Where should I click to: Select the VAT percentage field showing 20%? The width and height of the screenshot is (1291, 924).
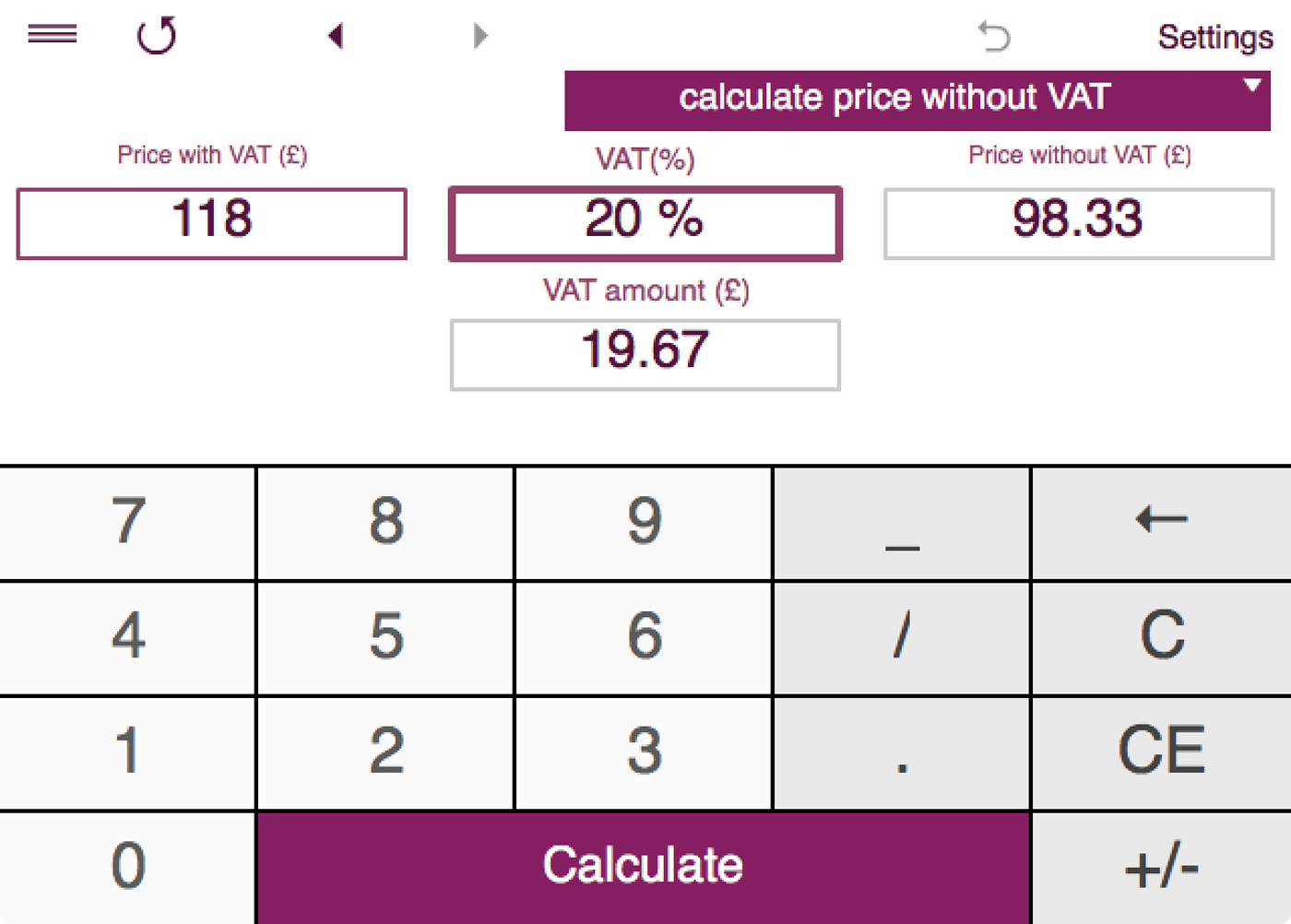click(x=645, y=222)
